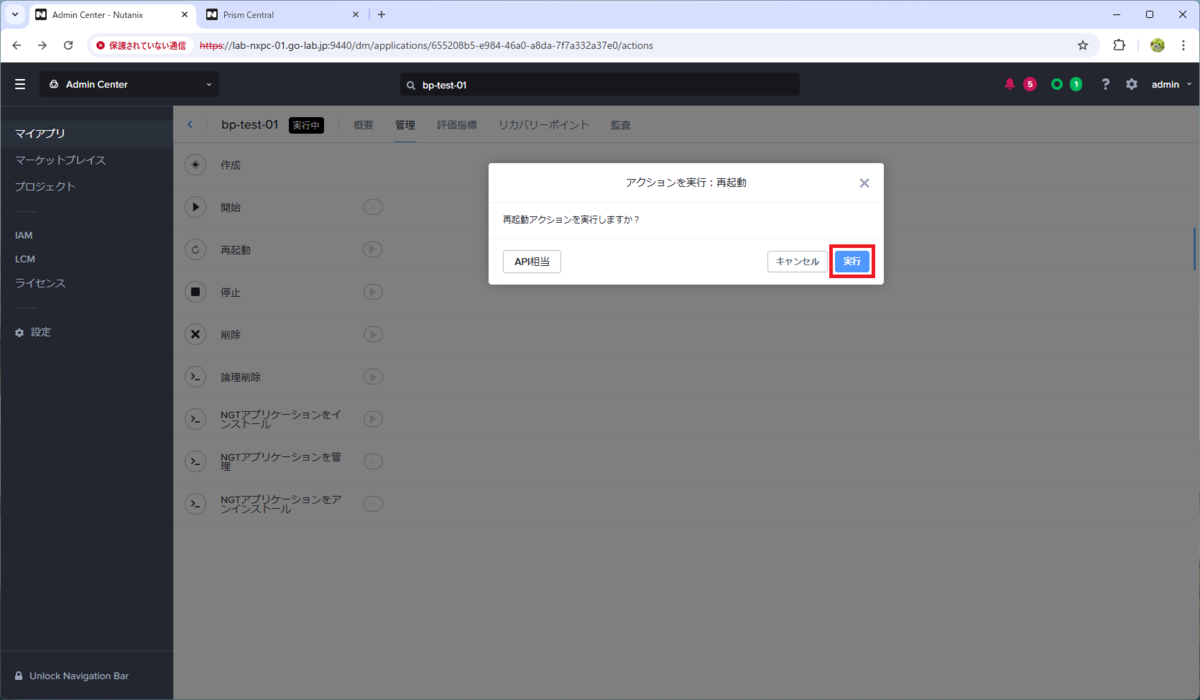
Task: Open the hamburger navigation menu
Action: pos(20,85)
